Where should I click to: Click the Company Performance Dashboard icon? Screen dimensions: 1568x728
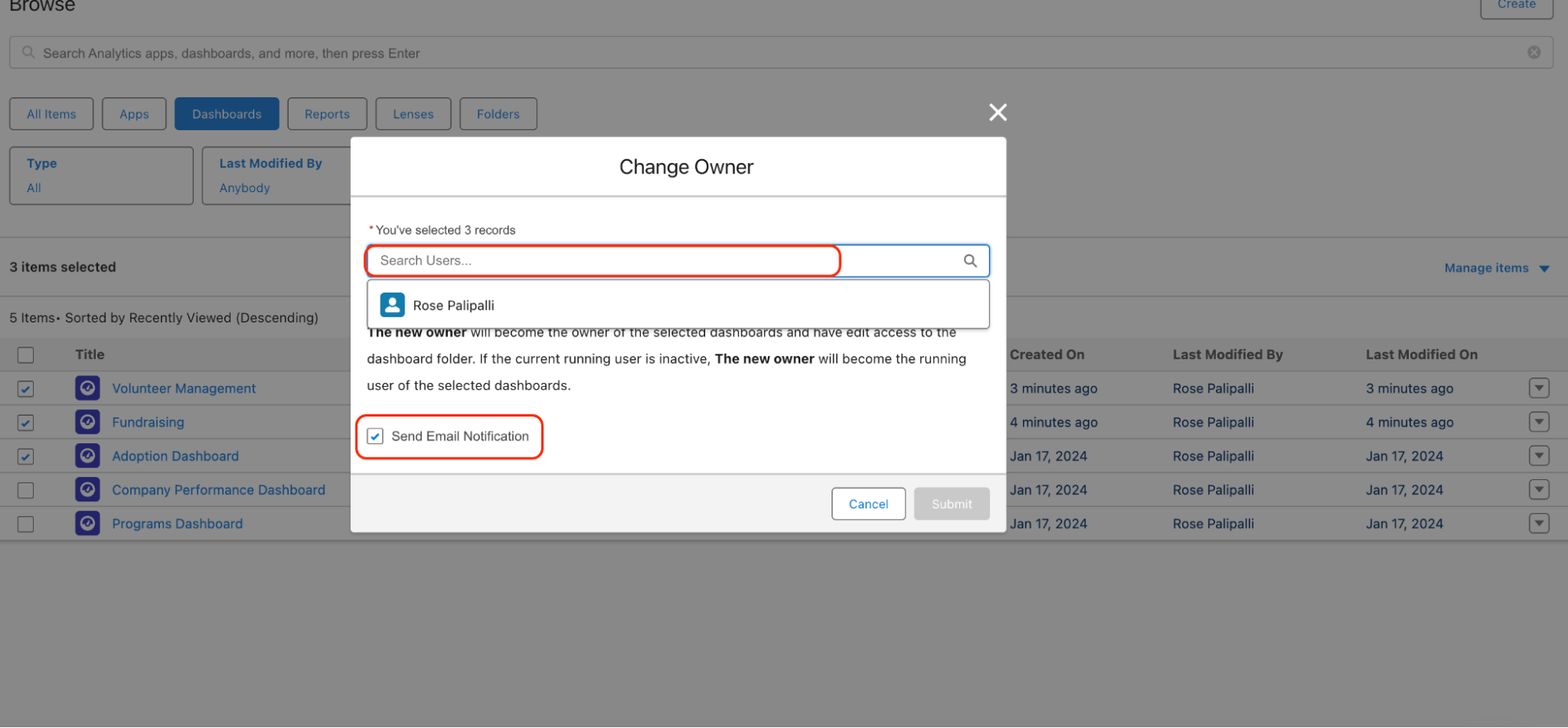pos(88,490)
